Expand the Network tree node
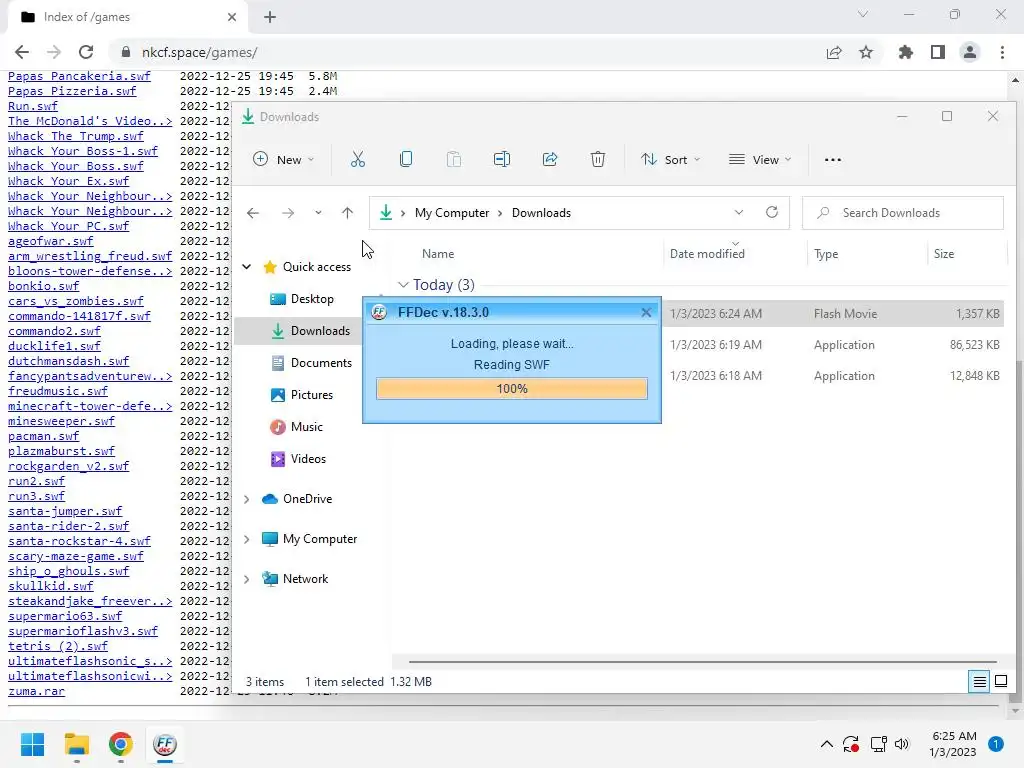The width and height of the screenshot is (1024, 768). click(x=247, y=579)
